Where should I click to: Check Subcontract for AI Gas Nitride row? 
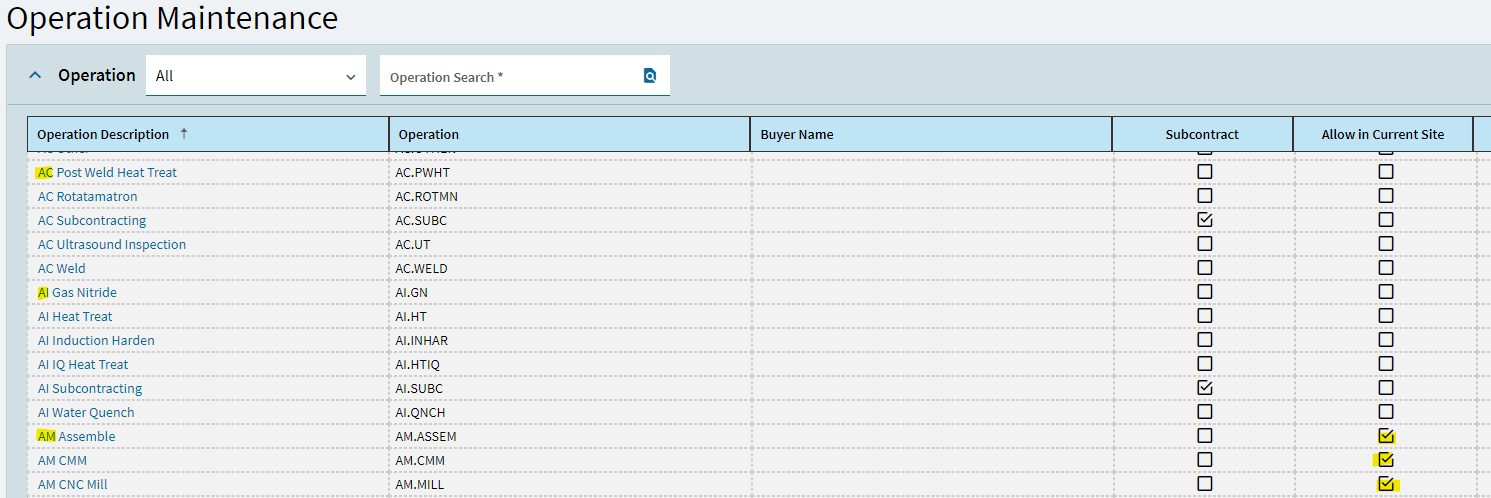coord(1205,291)
